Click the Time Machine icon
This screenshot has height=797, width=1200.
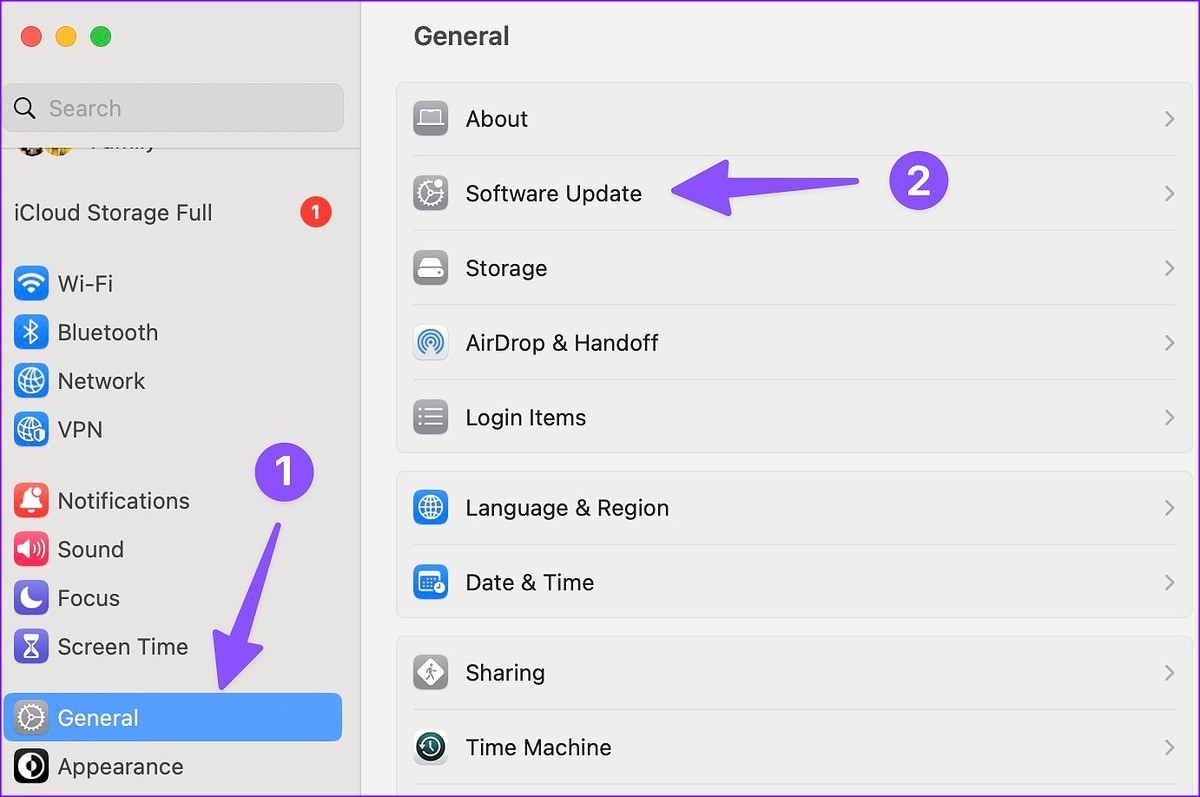coord(431,747)
